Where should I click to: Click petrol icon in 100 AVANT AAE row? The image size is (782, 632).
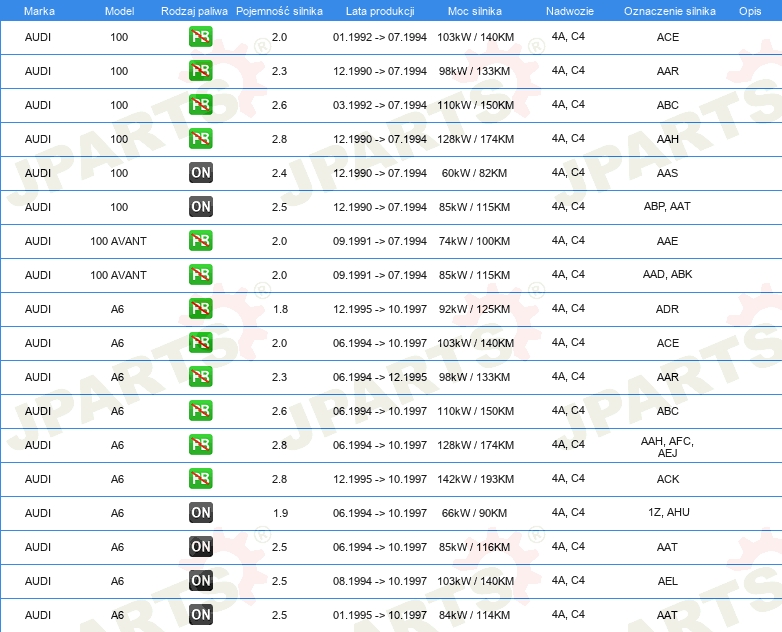click(200, 240)
